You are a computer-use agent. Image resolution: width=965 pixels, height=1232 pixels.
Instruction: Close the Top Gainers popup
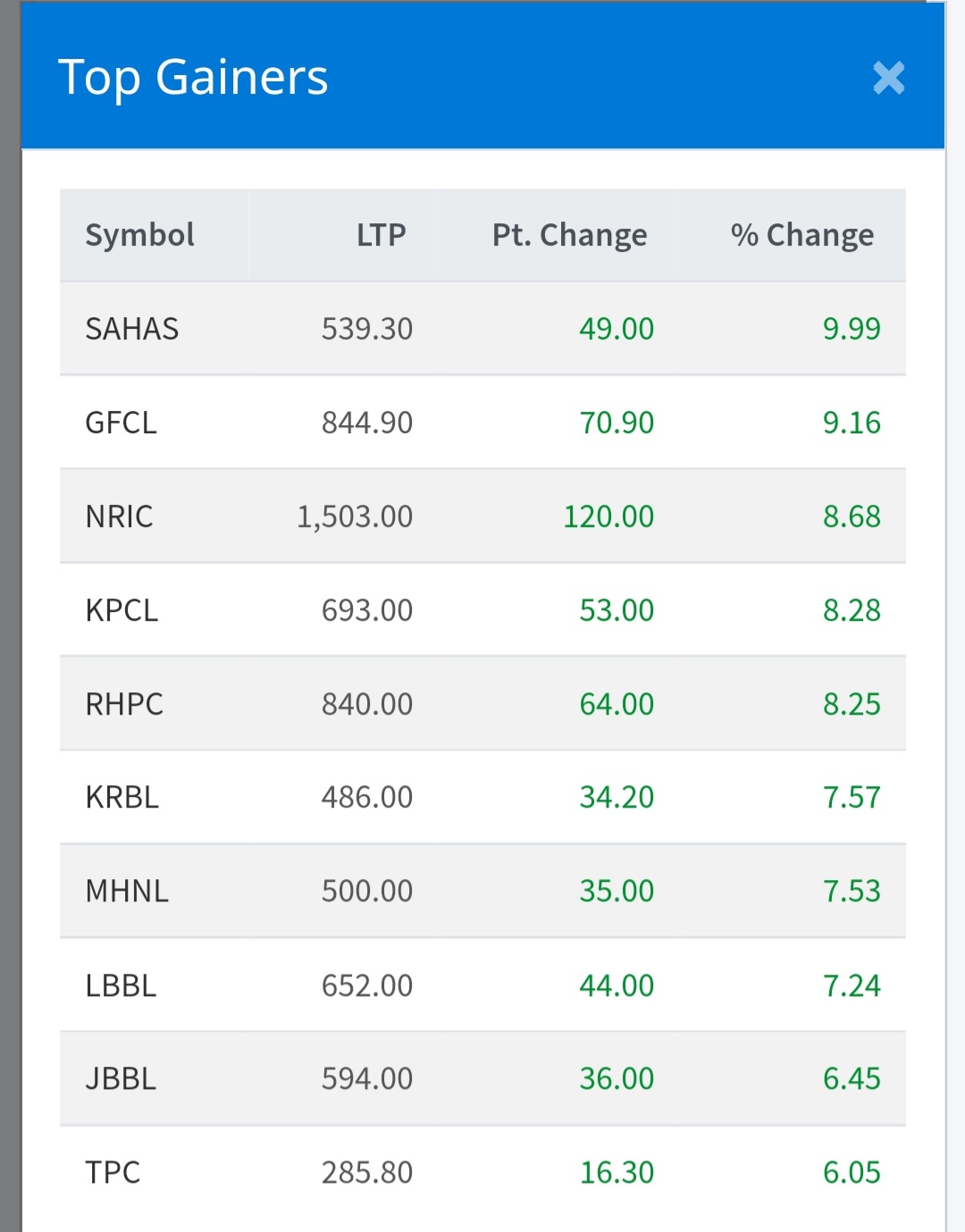point(888,78)
